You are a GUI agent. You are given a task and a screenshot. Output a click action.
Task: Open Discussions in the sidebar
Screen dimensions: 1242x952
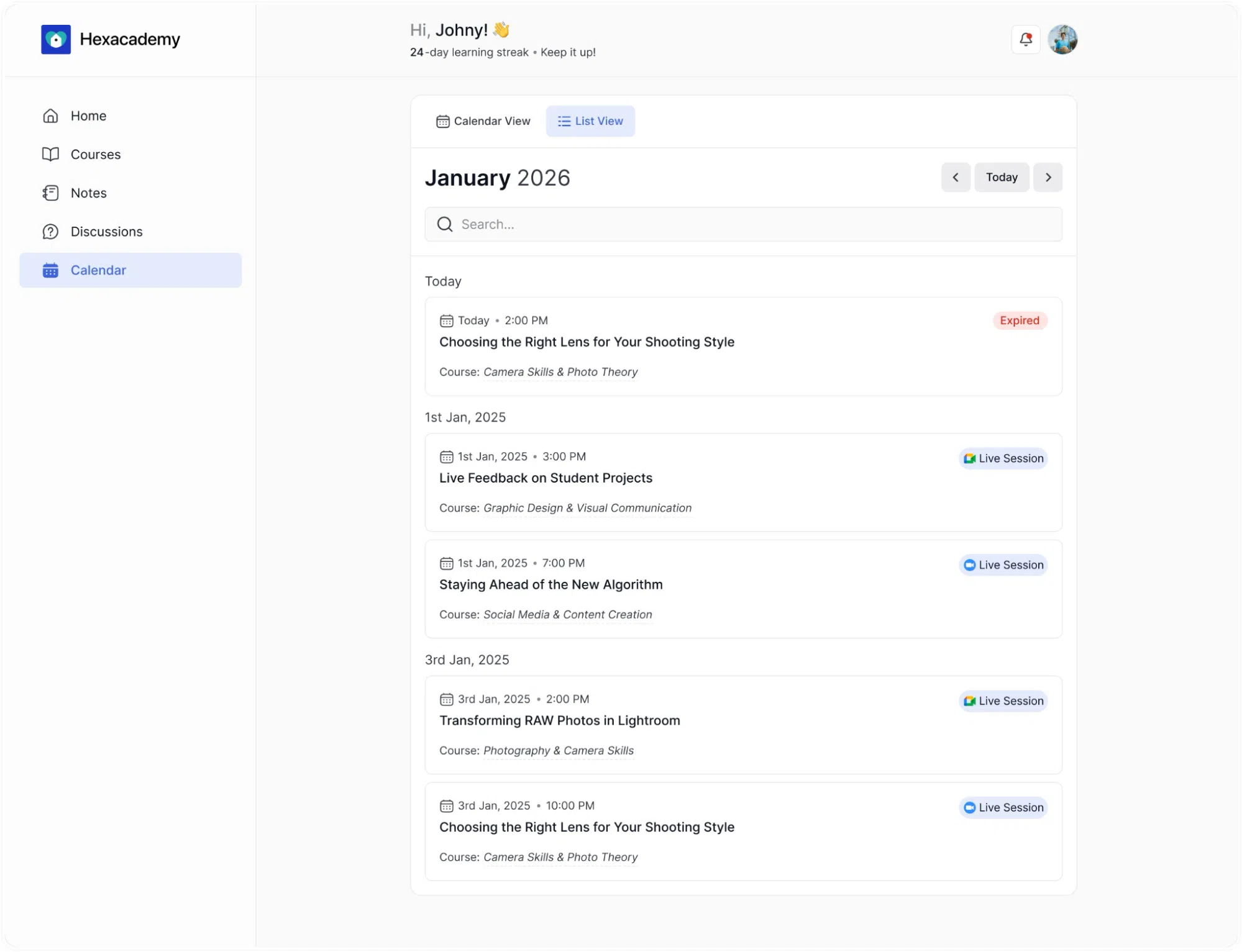[x=130, y=232]
